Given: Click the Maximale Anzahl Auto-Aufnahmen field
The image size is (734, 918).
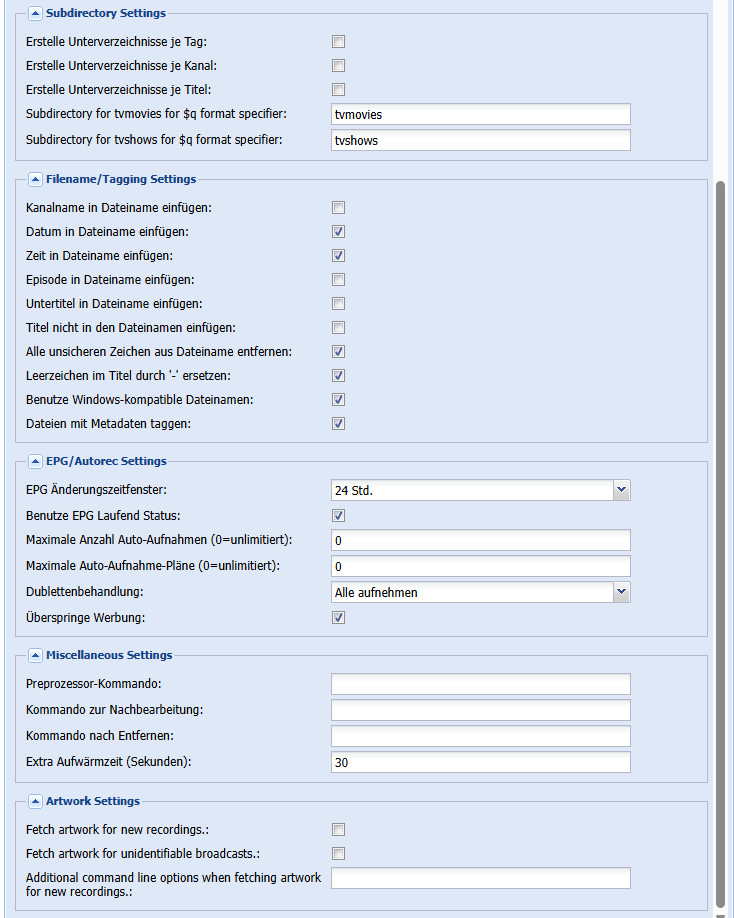Looking at the screenshot, I should (x=480, y=541).
